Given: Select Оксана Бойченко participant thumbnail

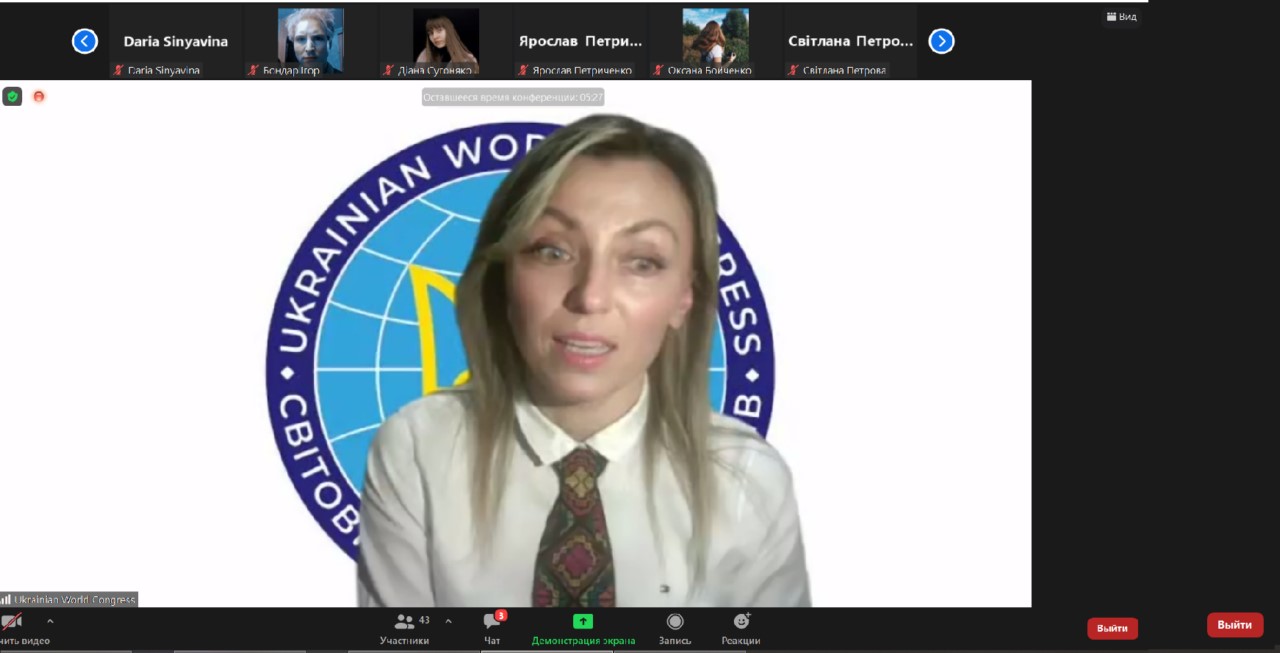Looking at the screenshot, I should (715, 40).
